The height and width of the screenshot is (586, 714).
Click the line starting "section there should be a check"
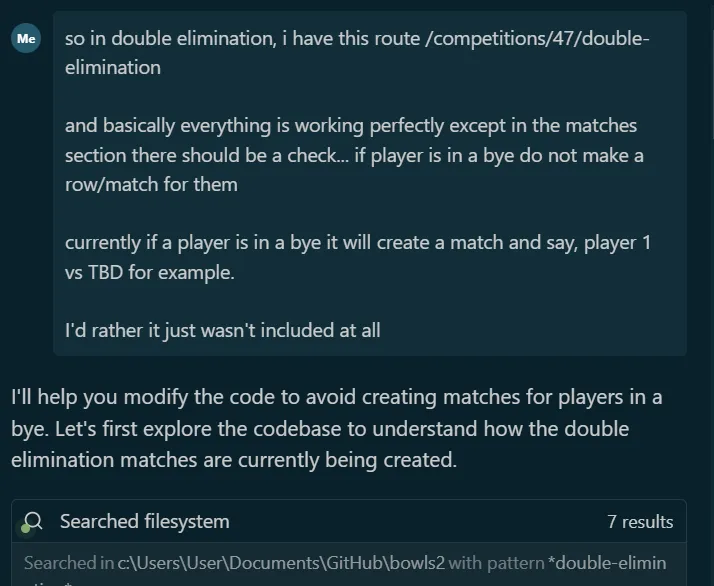[x=354, y=155]
